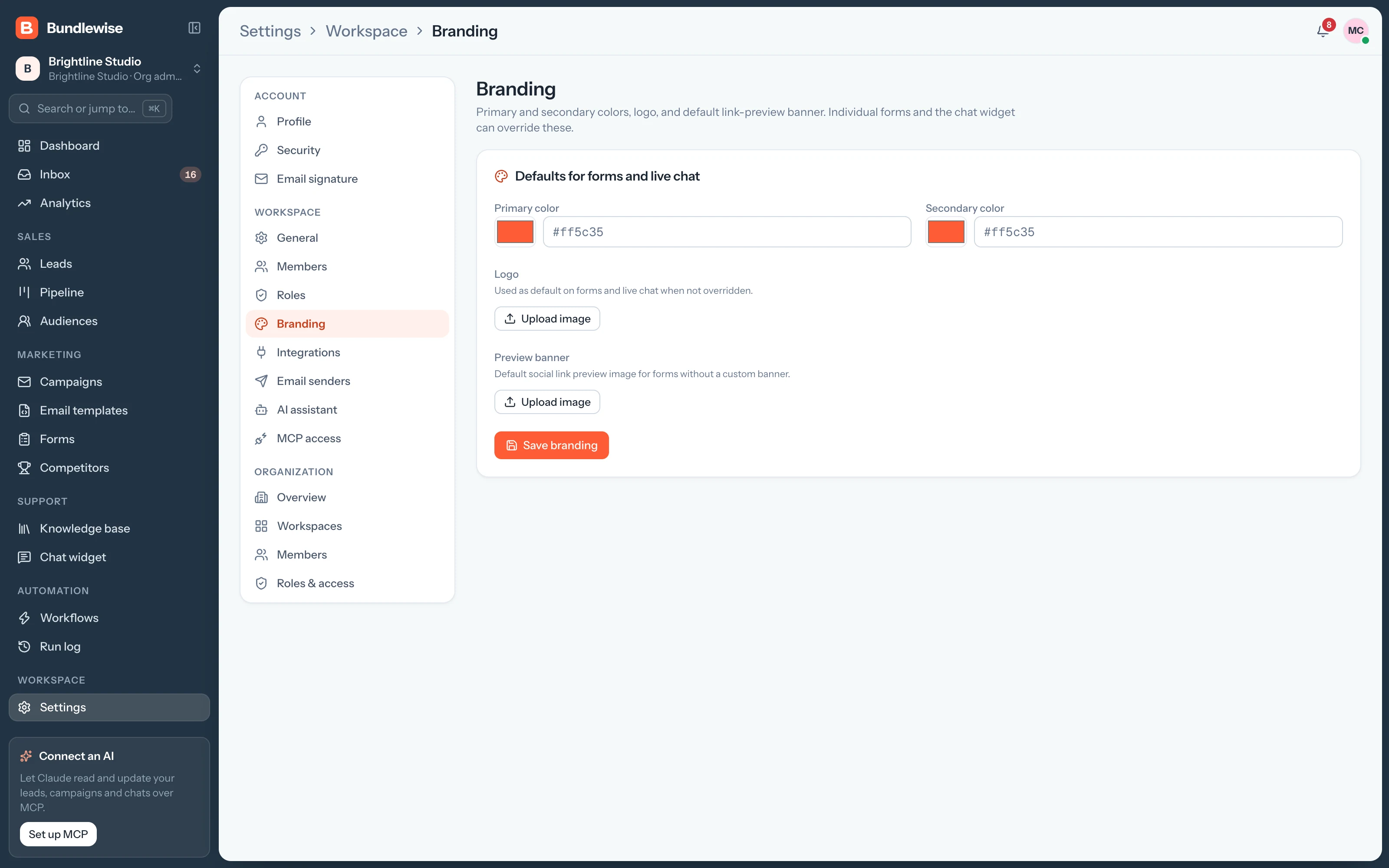
Task: Click the MCP access plug icon
Action: click(261, 439)
